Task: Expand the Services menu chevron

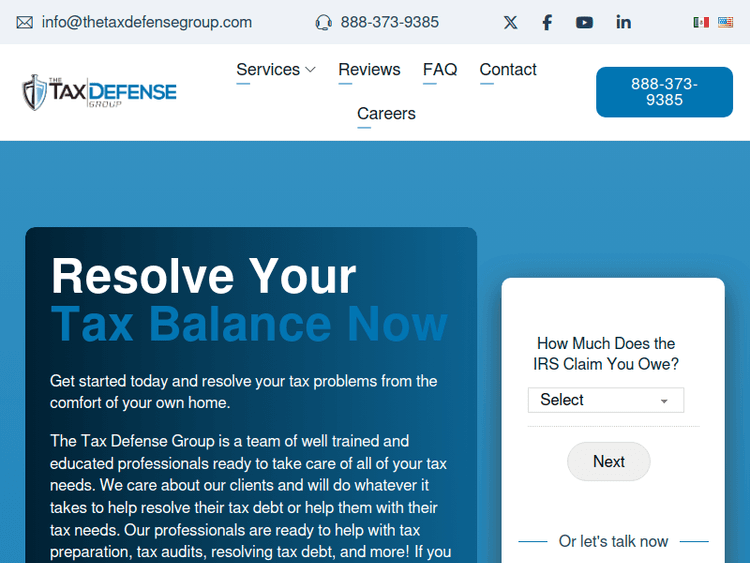Action: tap(310, 70)
